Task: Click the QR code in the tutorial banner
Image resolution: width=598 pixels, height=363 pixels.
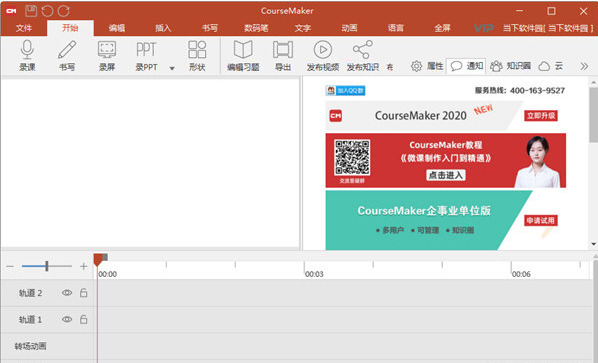Action: (352, 157)
